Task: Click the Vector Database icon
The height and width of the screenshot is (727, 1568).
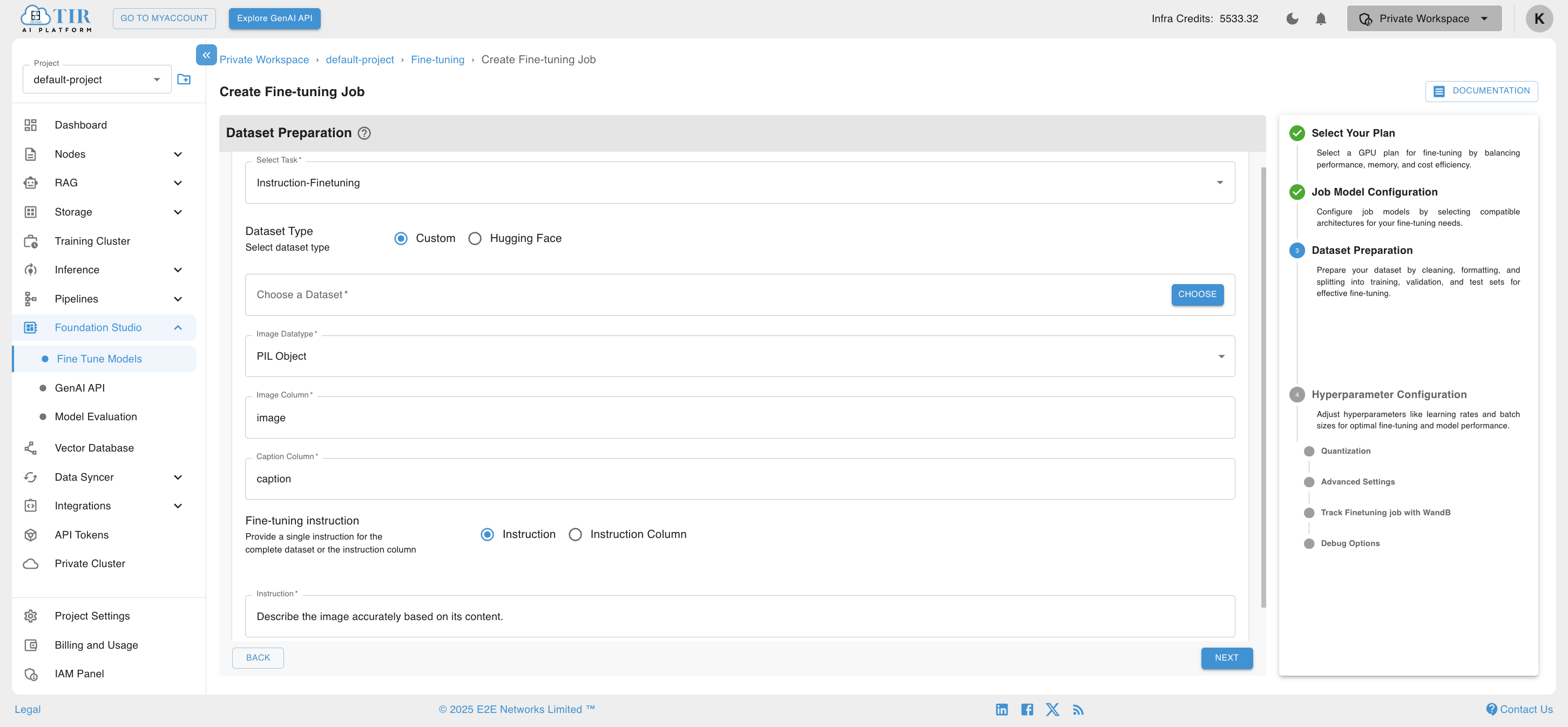Action: click(x=30, y=448)
